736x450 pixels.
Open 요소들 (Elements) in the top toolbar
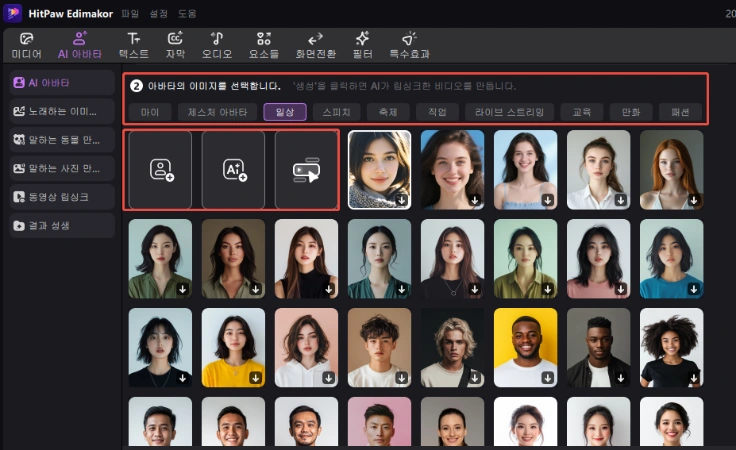[x=264, y=45]
